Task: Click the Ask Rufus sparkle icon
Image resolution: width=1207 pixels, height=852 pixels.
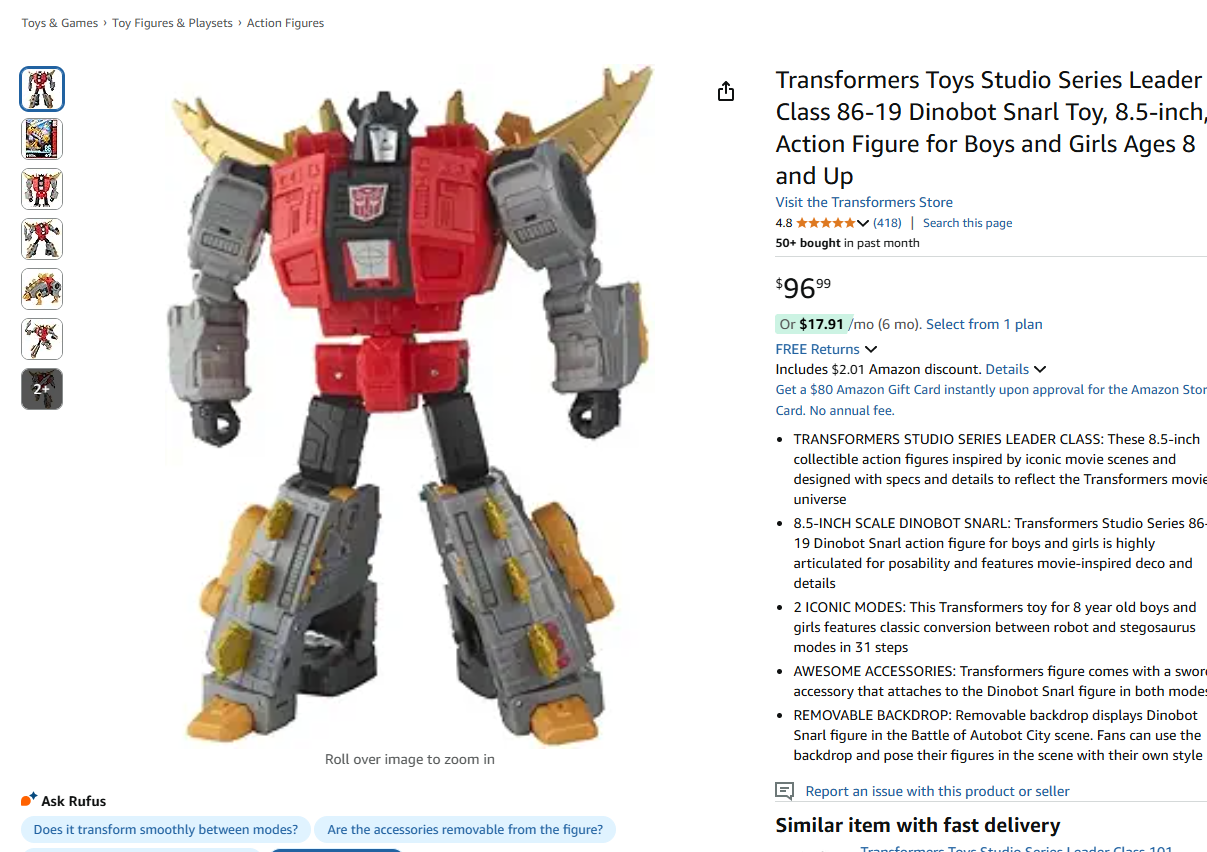Action: [x=29, y=800]
